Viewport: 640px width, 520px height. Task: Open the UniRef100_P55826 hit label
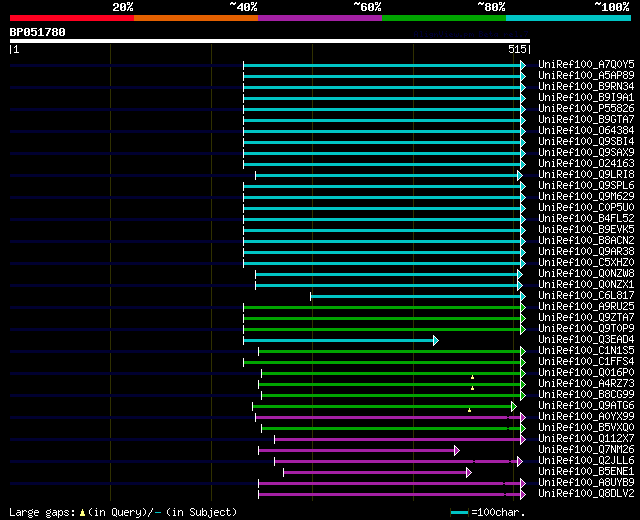point(586,109)
